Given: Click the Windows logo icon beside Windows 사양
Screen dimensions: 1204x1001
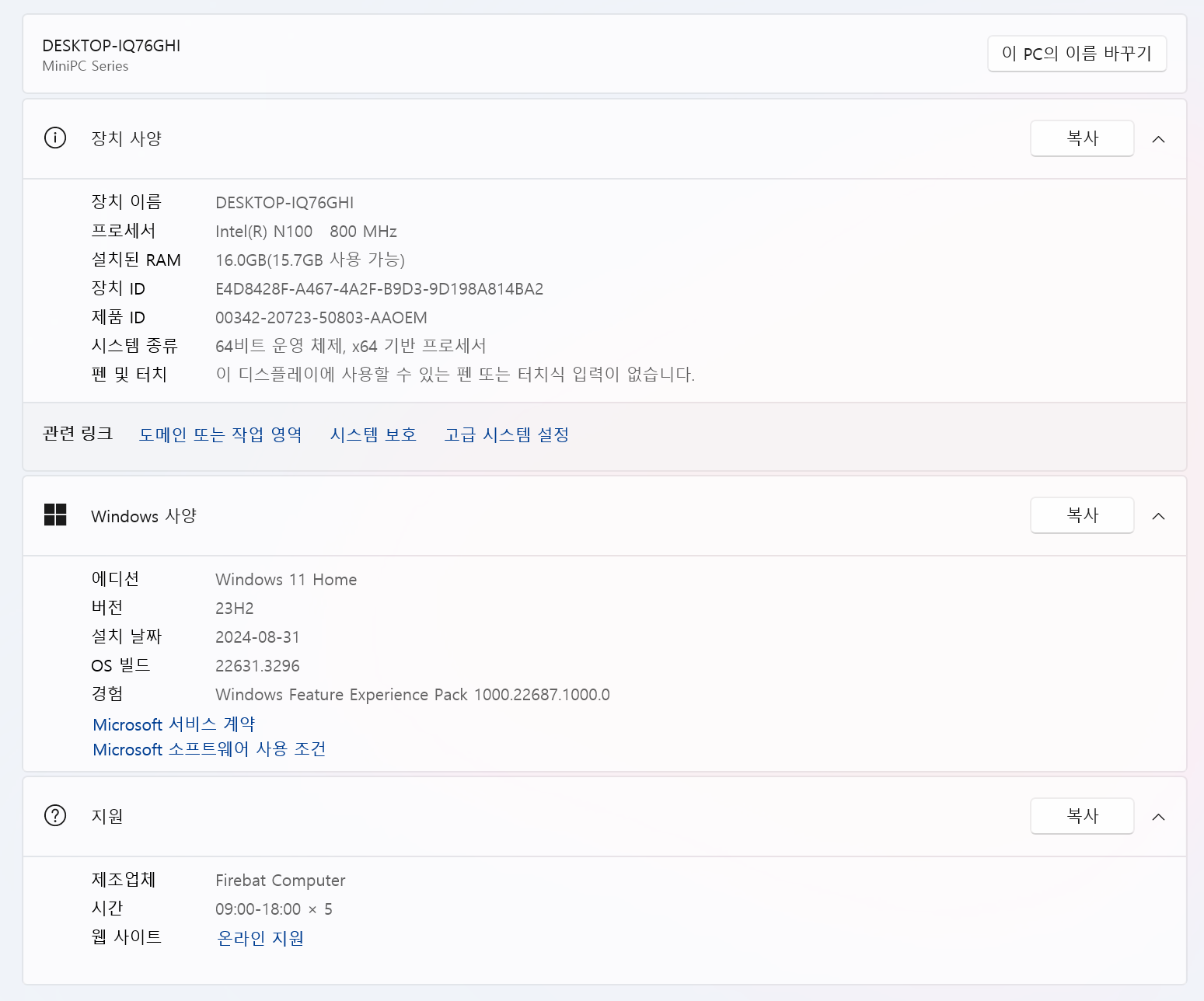Looking at the screenshot, I should click(55, 514).
